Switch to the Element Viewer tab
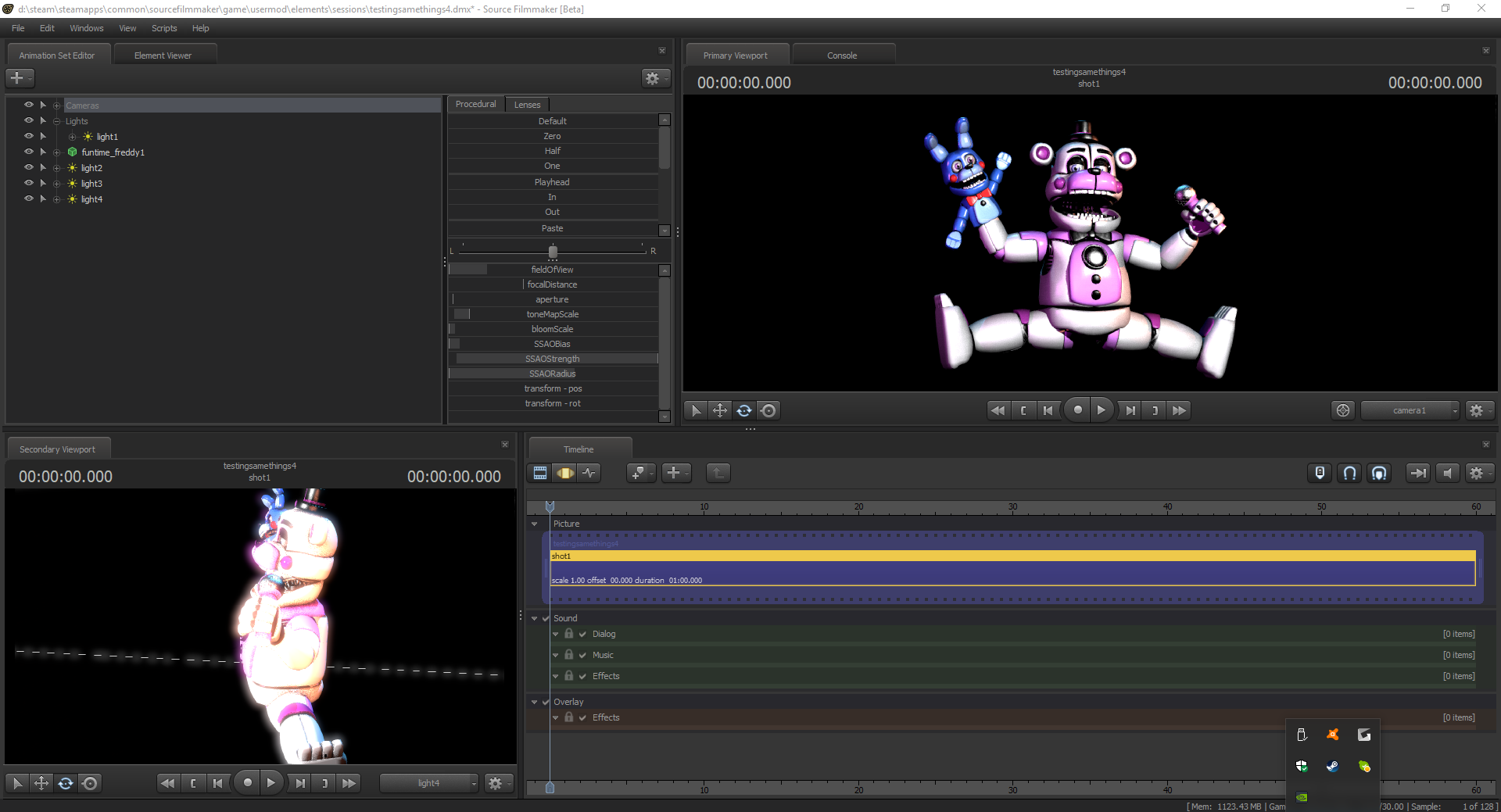Screen dimensions: 1501x812 point(163,55)
